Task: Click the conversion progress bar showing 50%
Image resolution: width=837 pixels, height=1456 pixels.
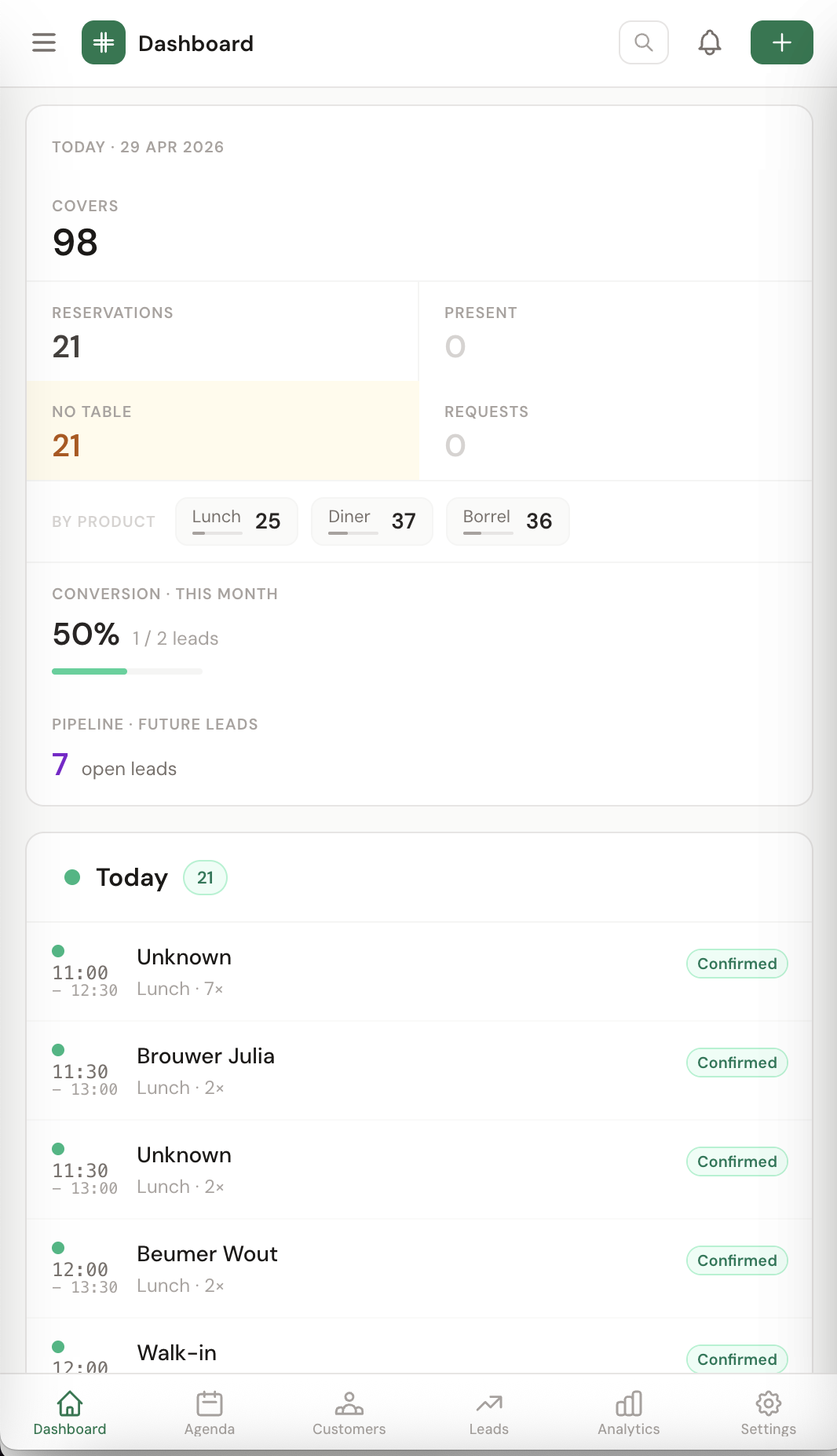Action: click(x=126, y=671)
